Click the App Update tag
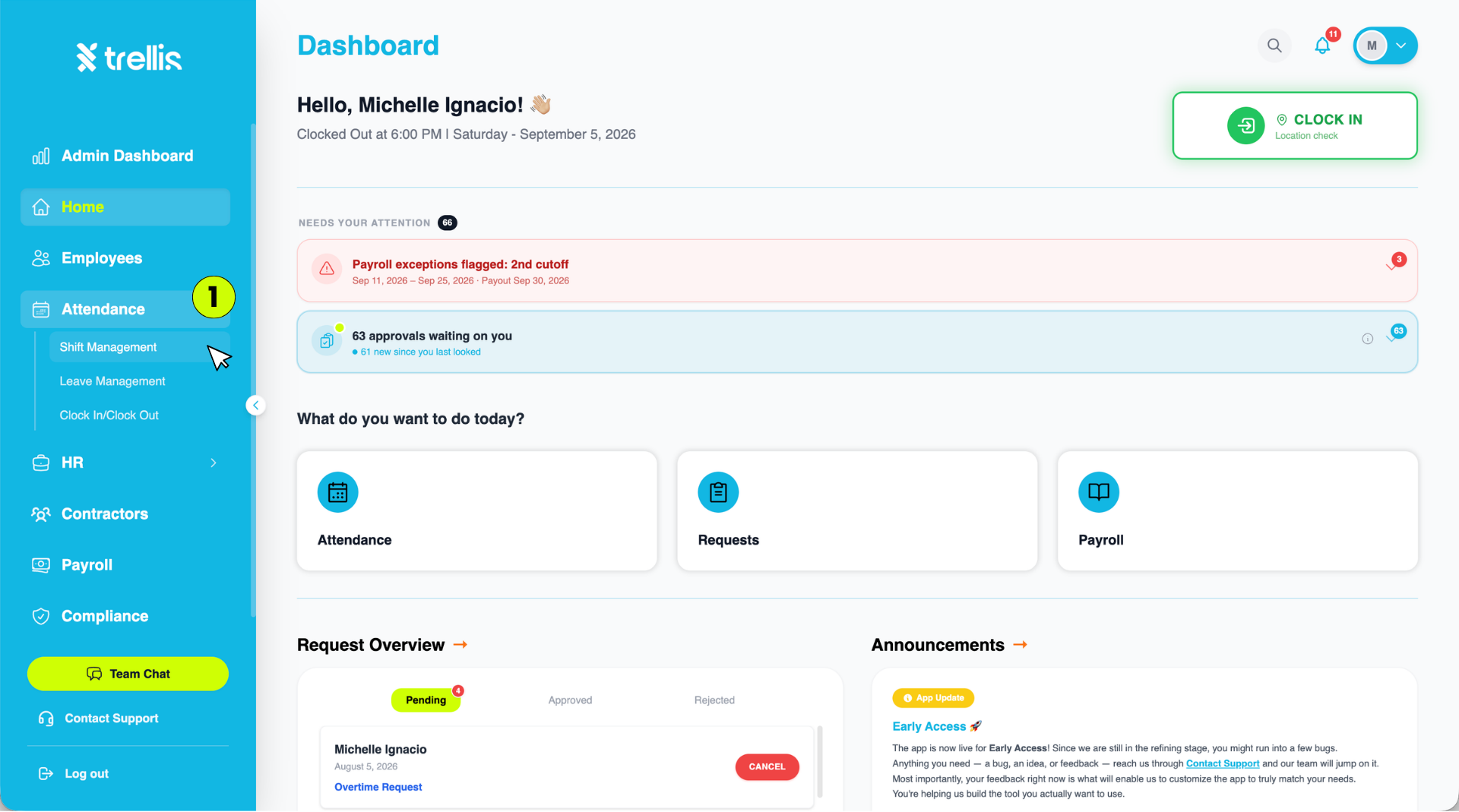 pyautogui.click(x=932, y=698)
